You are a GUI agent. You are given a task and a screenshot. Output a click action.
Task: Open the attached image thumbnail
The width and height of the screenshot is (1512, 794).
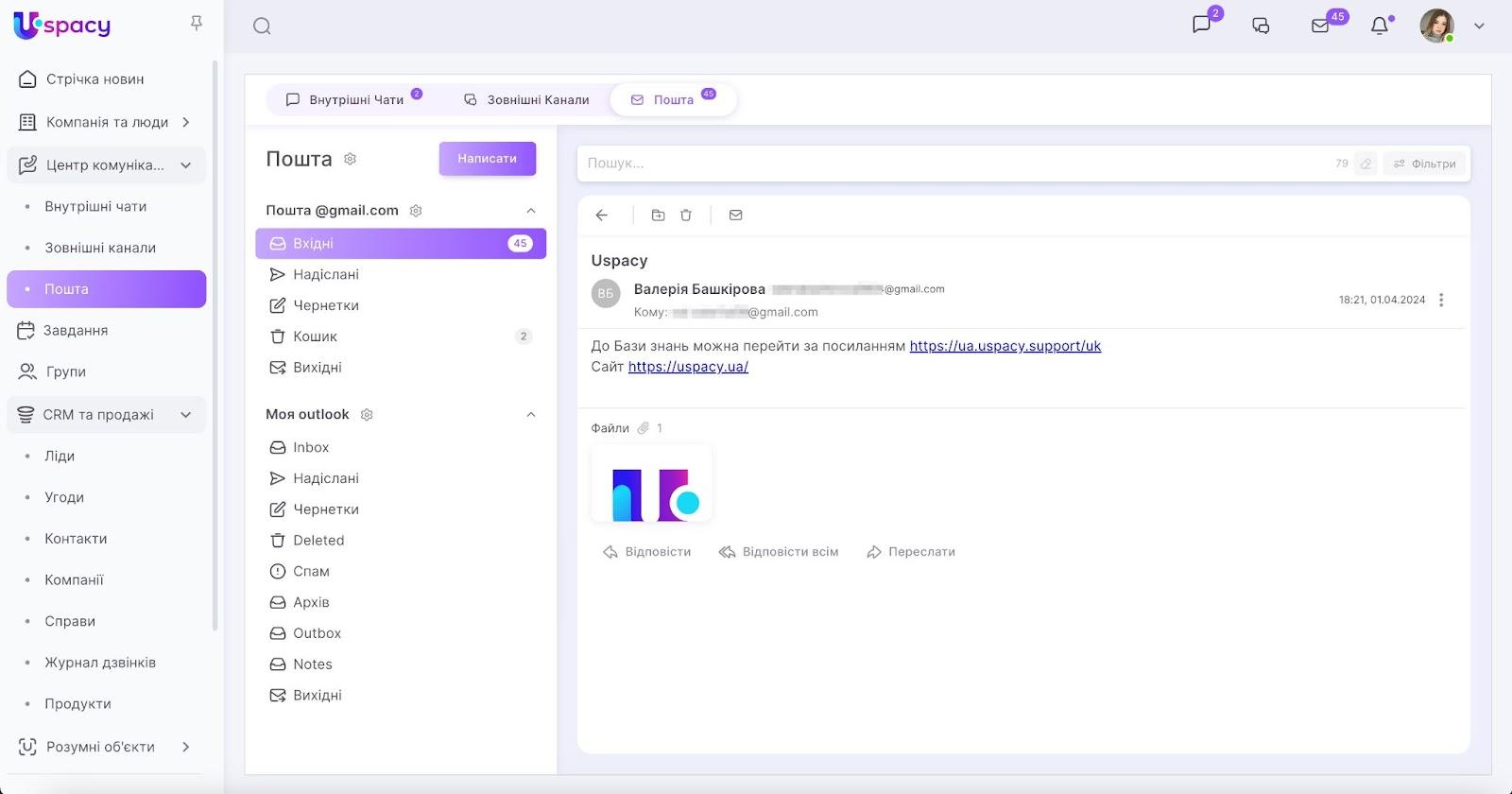[651, 484]
